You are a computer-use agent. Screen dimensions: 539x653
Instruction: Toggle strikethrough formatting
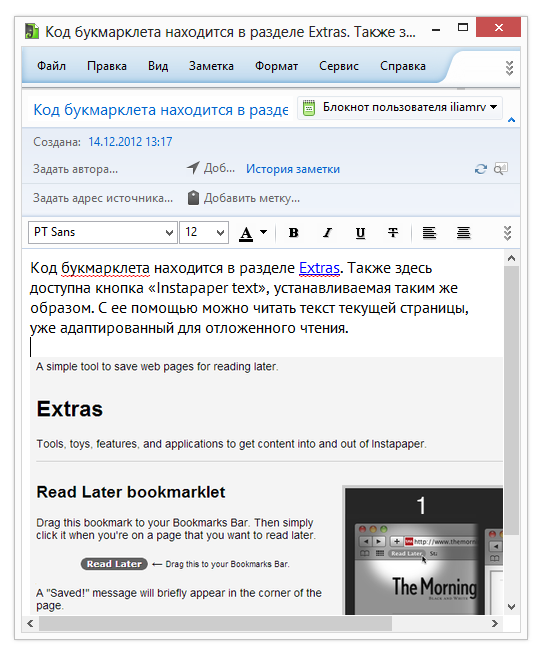[393, 233]
